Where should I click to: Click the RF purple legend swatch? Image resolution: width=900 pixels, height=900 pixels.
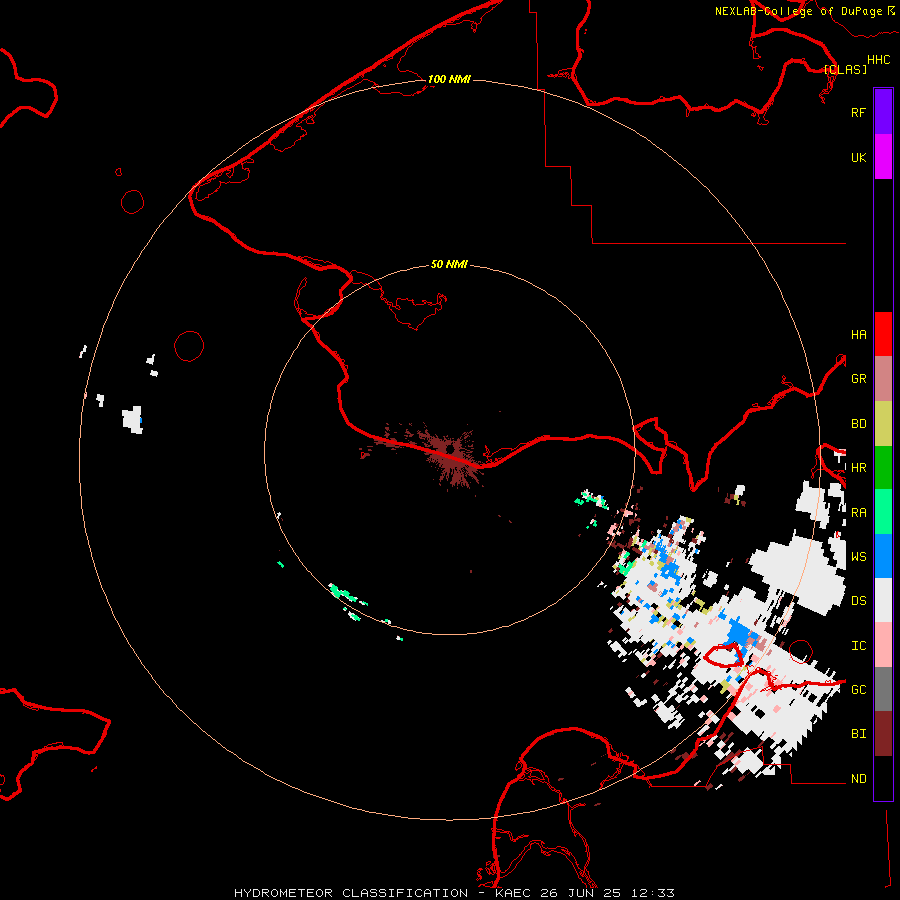click(x=883, y=112)
